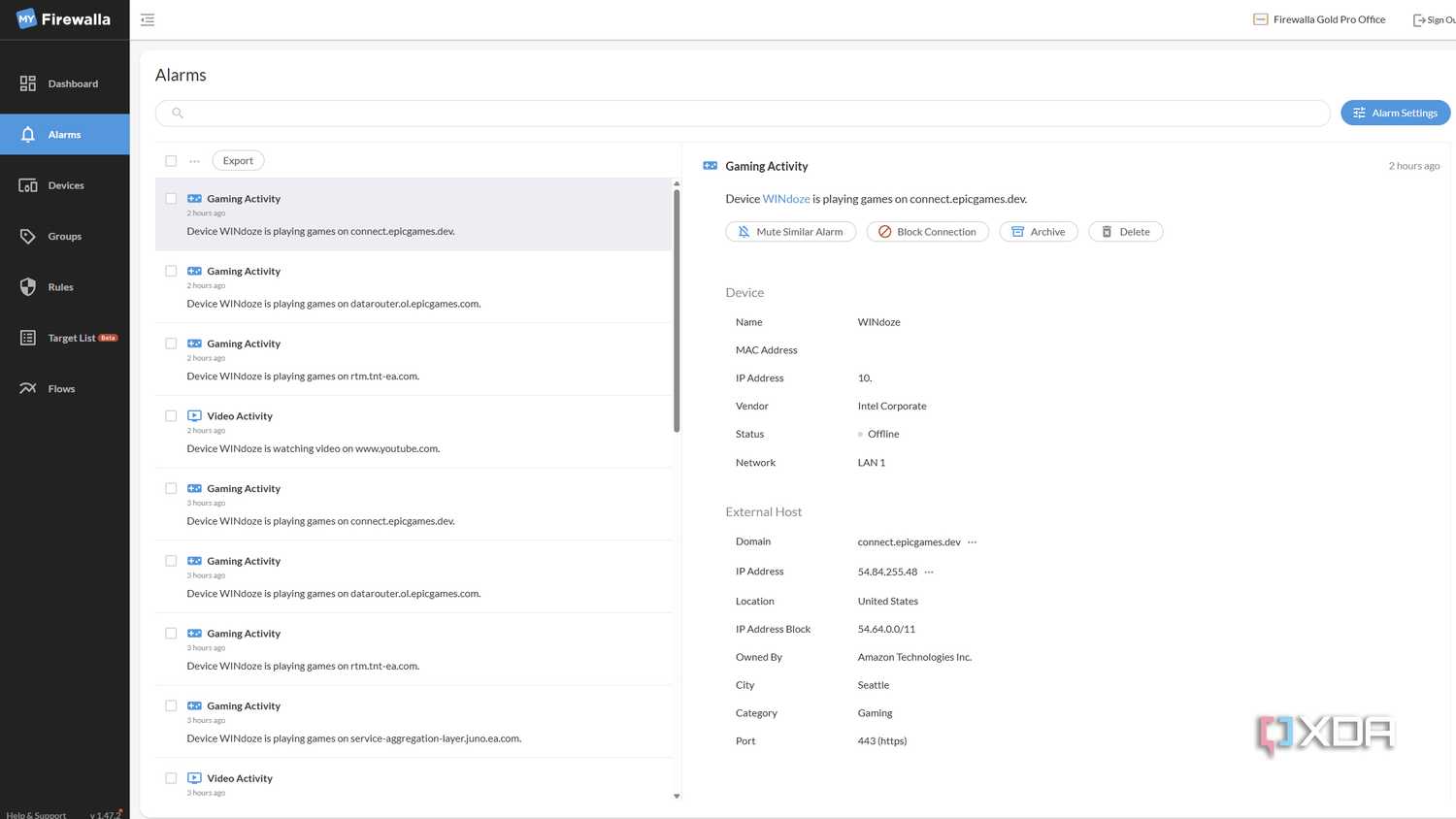Focus the alarms search field

pyautogui.click(x=743, y=114)
